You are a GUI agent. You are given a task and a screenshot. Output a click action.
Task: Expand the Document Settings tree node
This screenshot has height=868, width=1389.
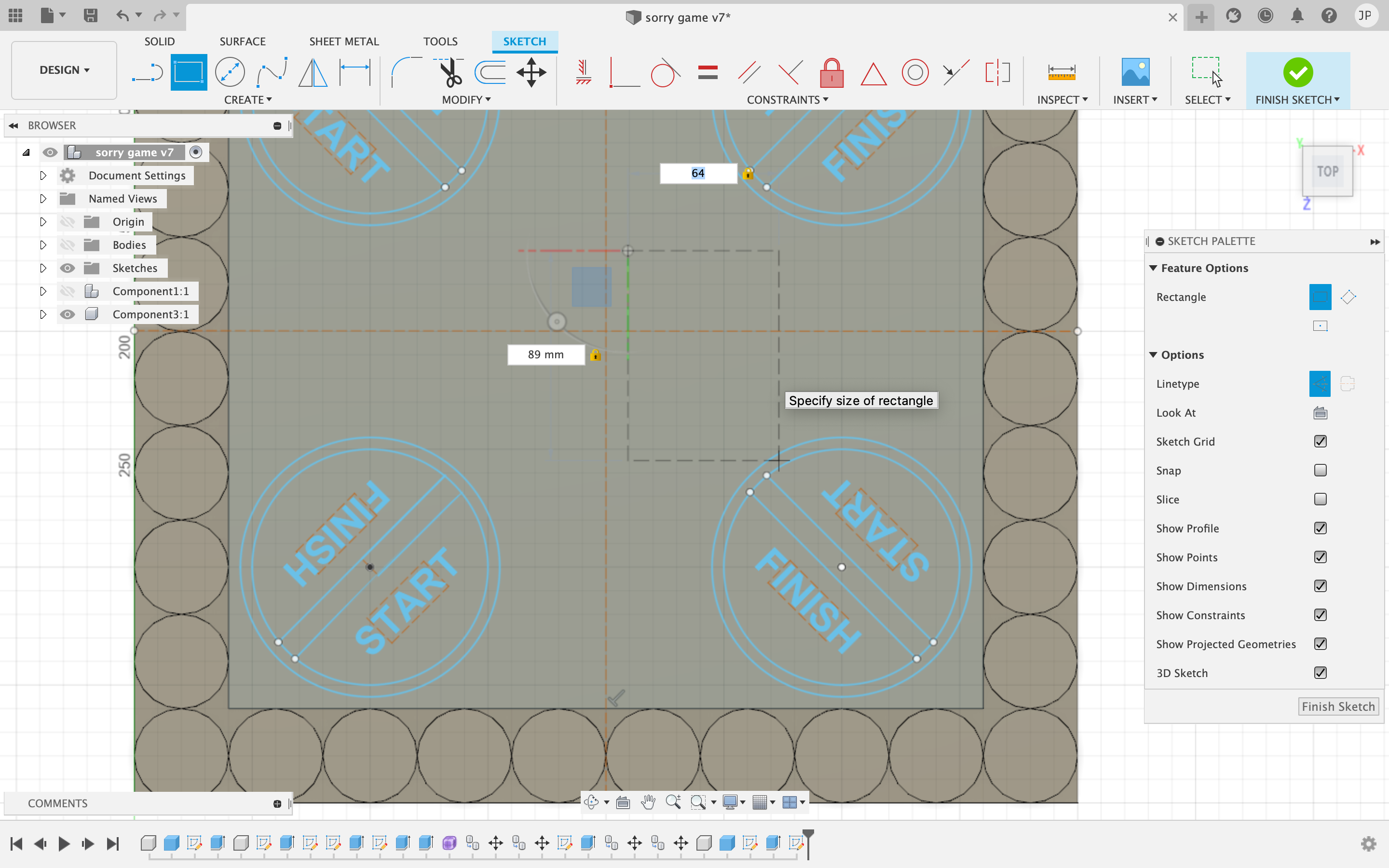point(43,176)
